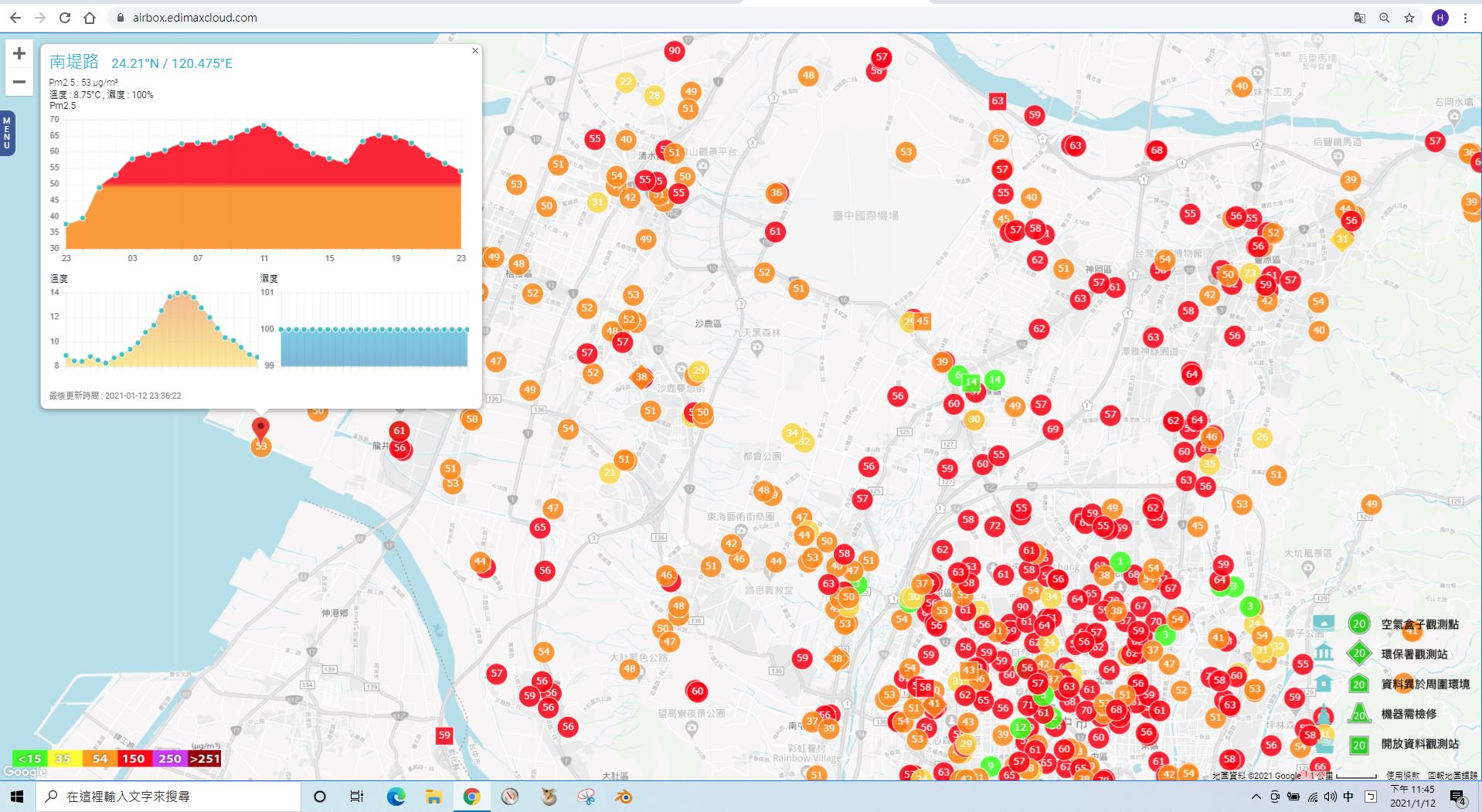Launch Blender from the taskbar

(x=624, y=797)
